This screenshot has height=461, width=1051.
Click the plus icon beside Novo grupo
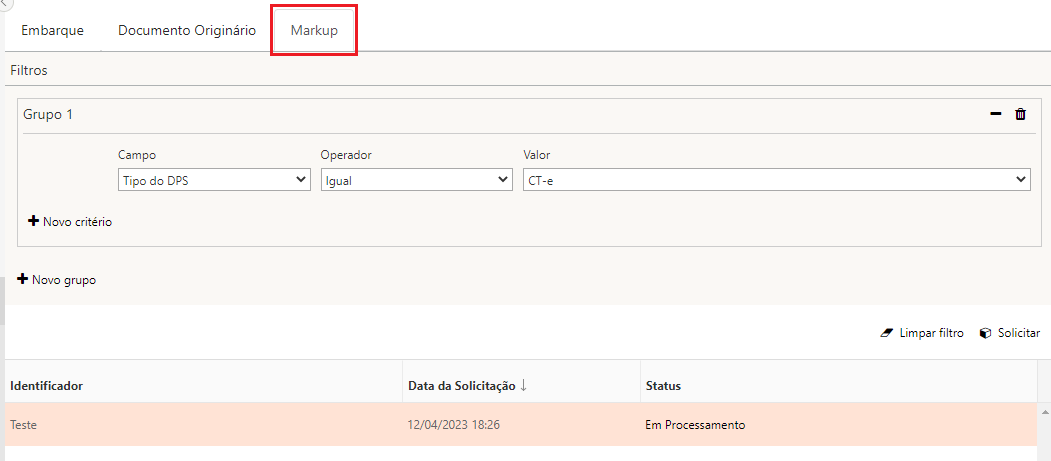[22, 280]
